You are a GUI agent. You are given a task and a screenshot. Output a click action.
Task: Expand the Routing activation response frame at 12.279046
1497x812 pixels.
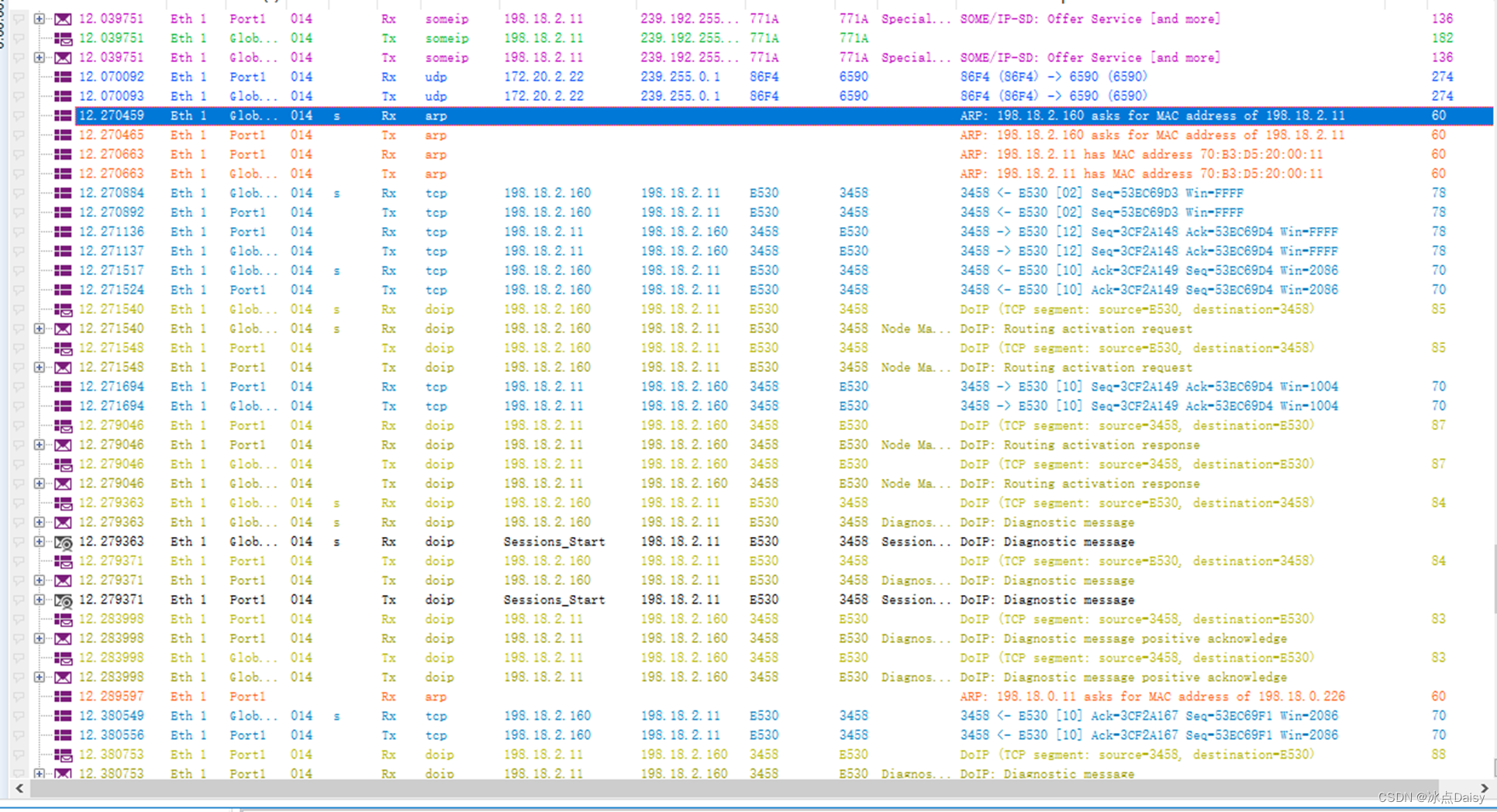click(39, 445)
